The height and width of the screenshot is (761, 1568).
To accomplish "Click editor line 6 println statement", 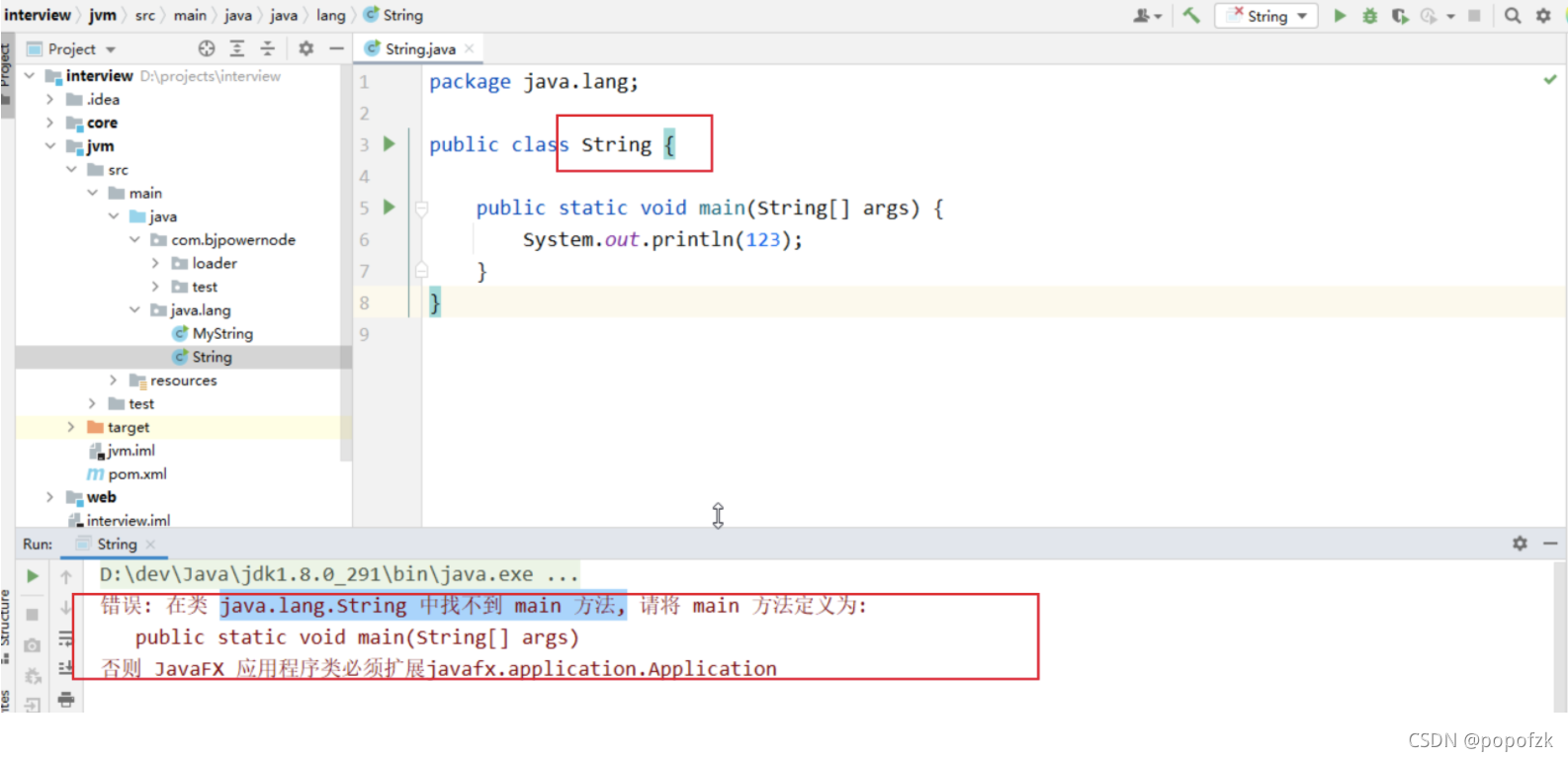I will 662,239.
